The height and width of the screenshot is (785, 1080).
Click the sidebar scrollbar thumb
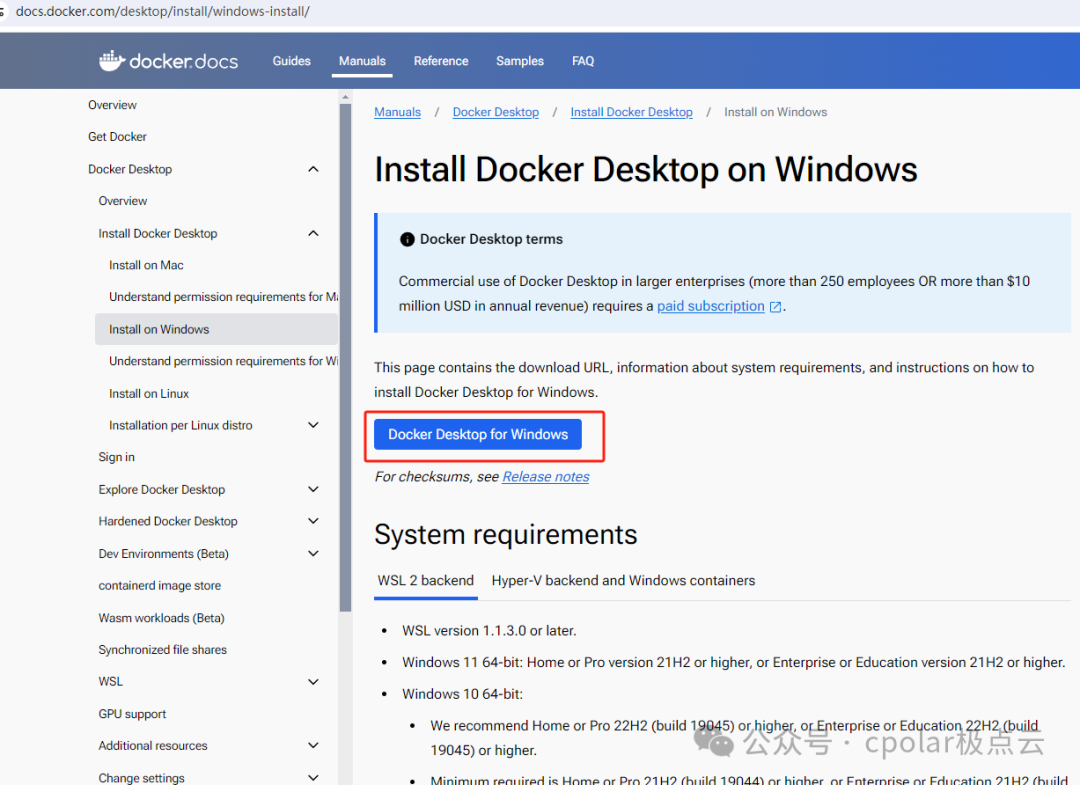point(345,357)
